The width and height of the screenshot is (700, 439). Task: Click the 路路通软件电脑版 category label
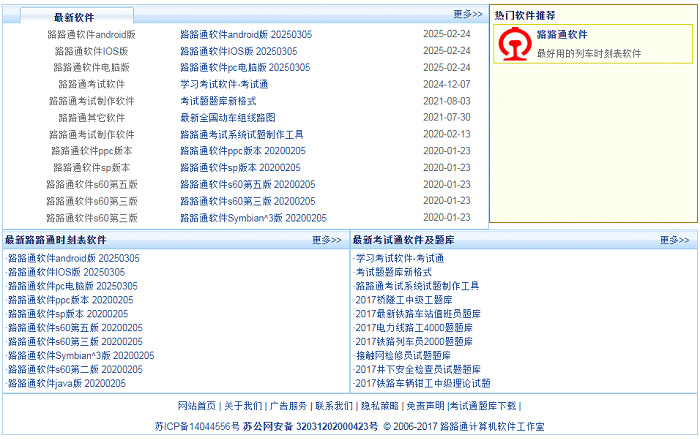tap(92, 67)
